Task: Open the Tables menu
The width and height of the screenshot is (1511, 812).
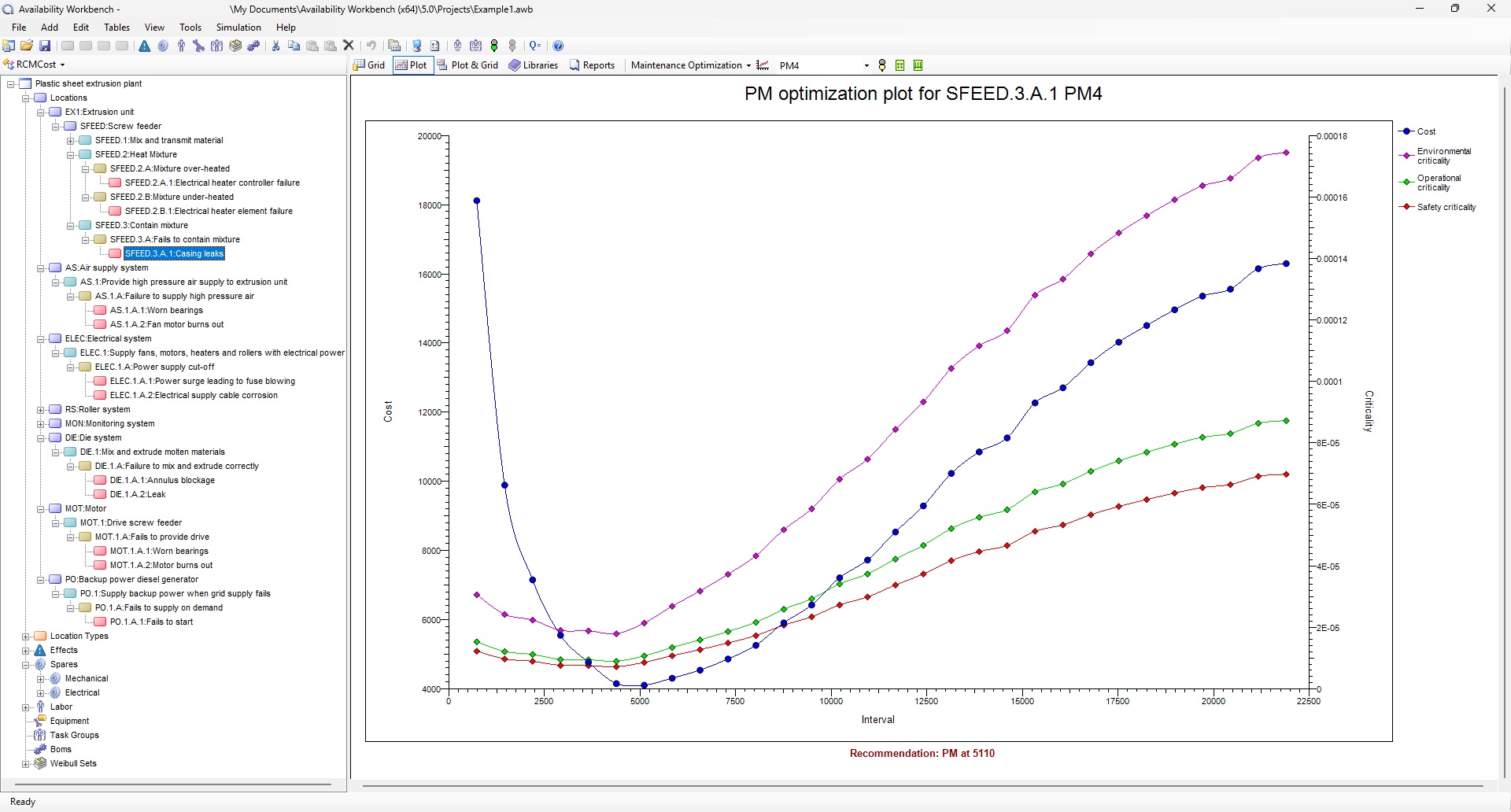Action: (116, 28)
